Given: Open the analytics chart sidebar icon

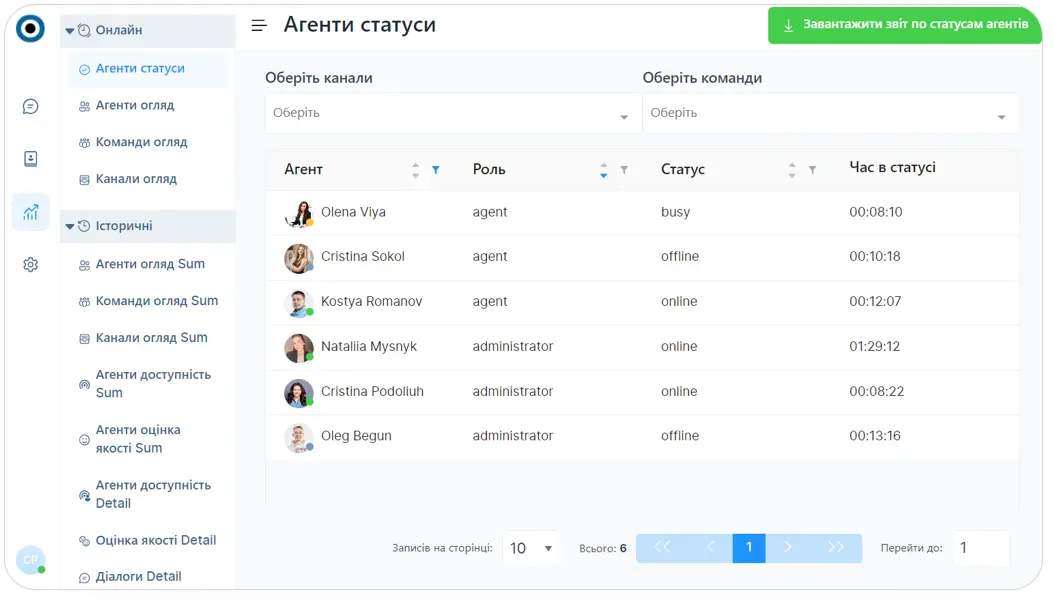Looking at the screenshot, I should coord(30,212).
